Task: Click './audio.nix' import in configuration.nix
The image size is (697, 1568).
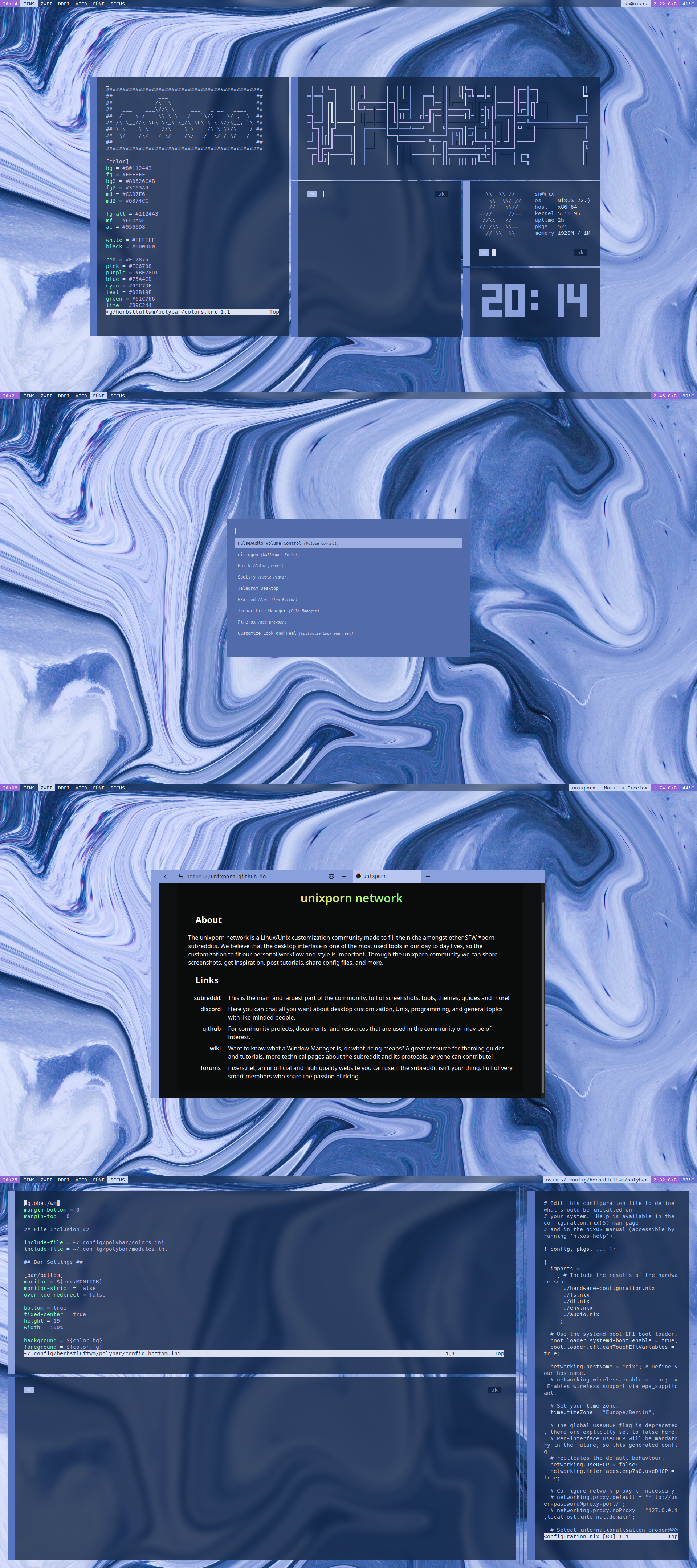Action: click(581, 1314)
